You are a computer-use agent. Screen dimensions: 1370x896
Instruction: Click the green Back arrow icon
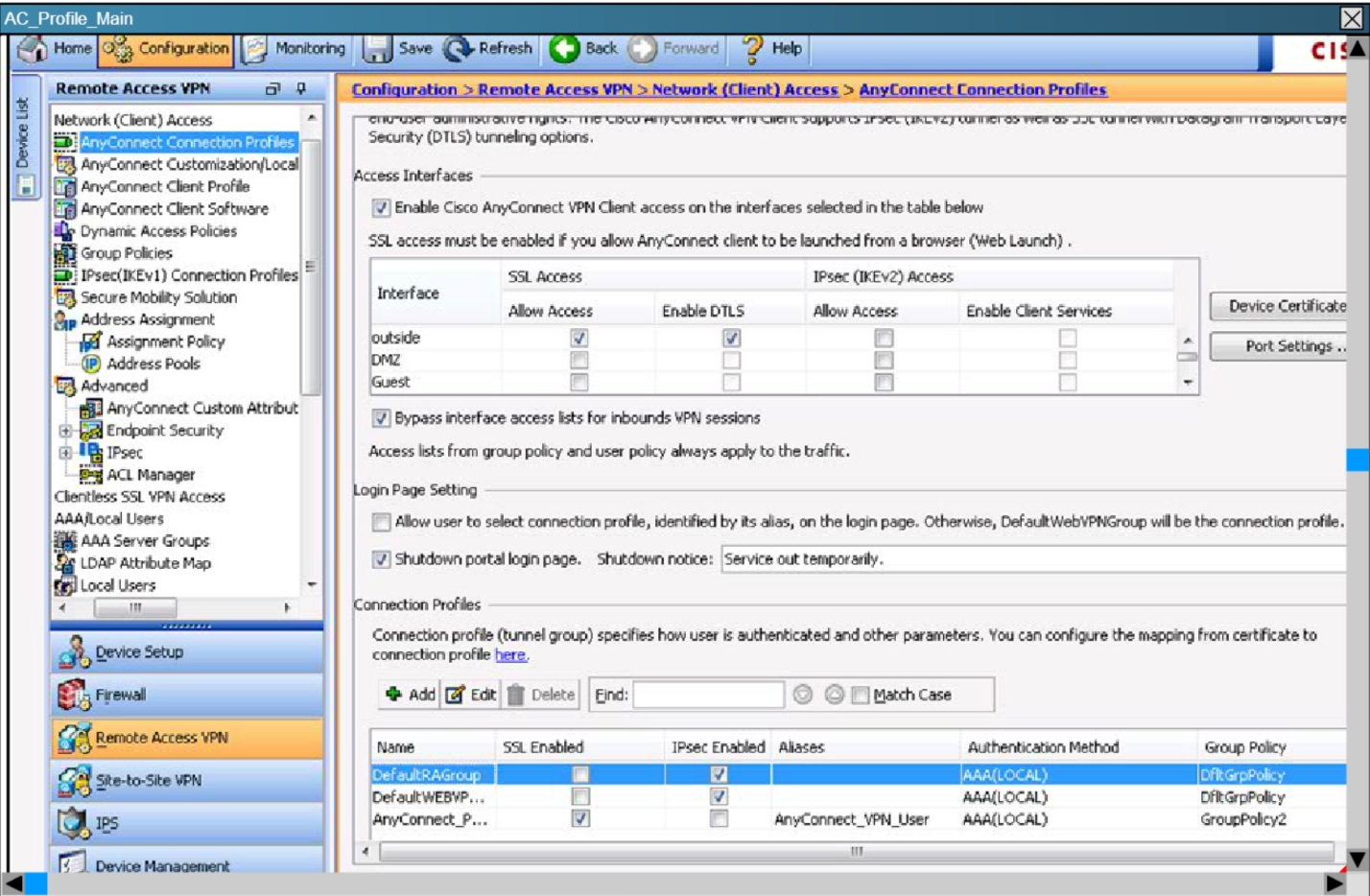pos(564,49)
